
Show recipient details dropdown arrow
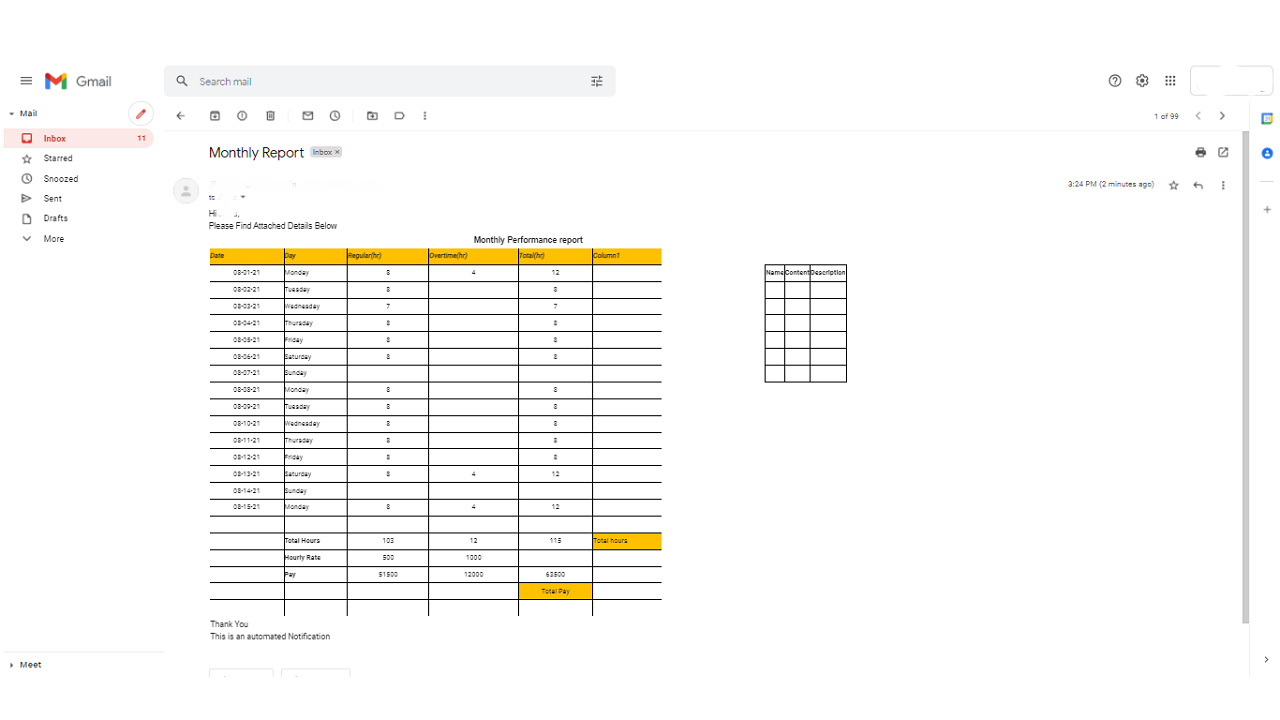coord(243,197)
